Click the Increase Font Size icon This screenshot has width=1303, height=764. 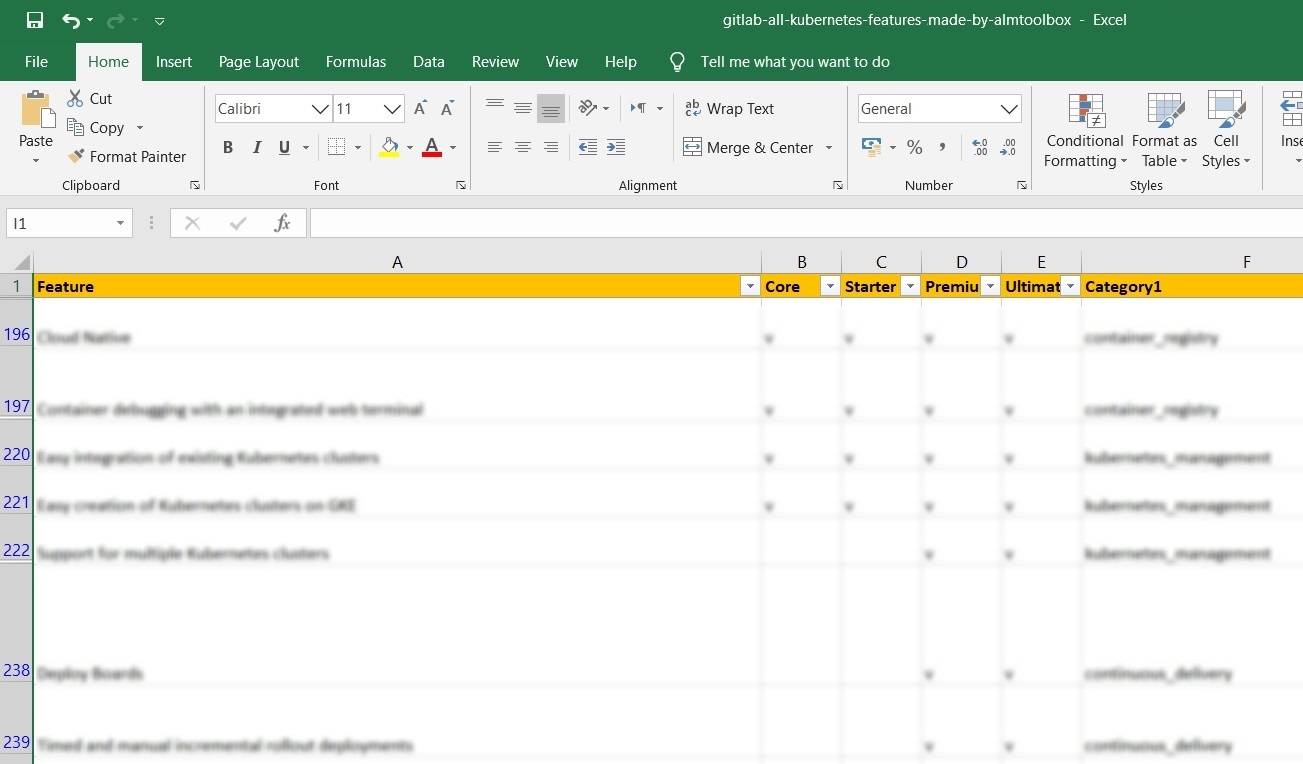click(421, 108)
